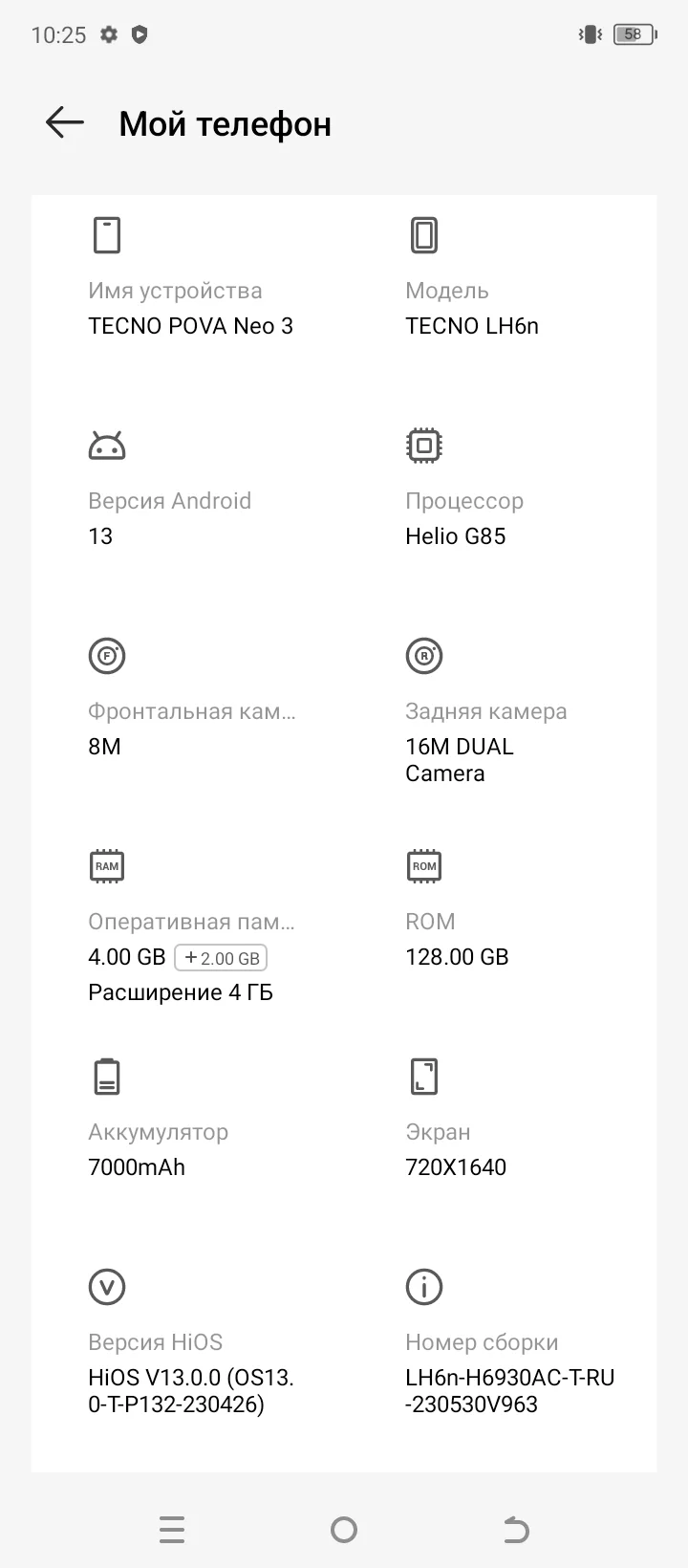The height and width of the screenshot is (1568, 688).
Task: Tap the ROM storage icon
Action: pos(424,866)
